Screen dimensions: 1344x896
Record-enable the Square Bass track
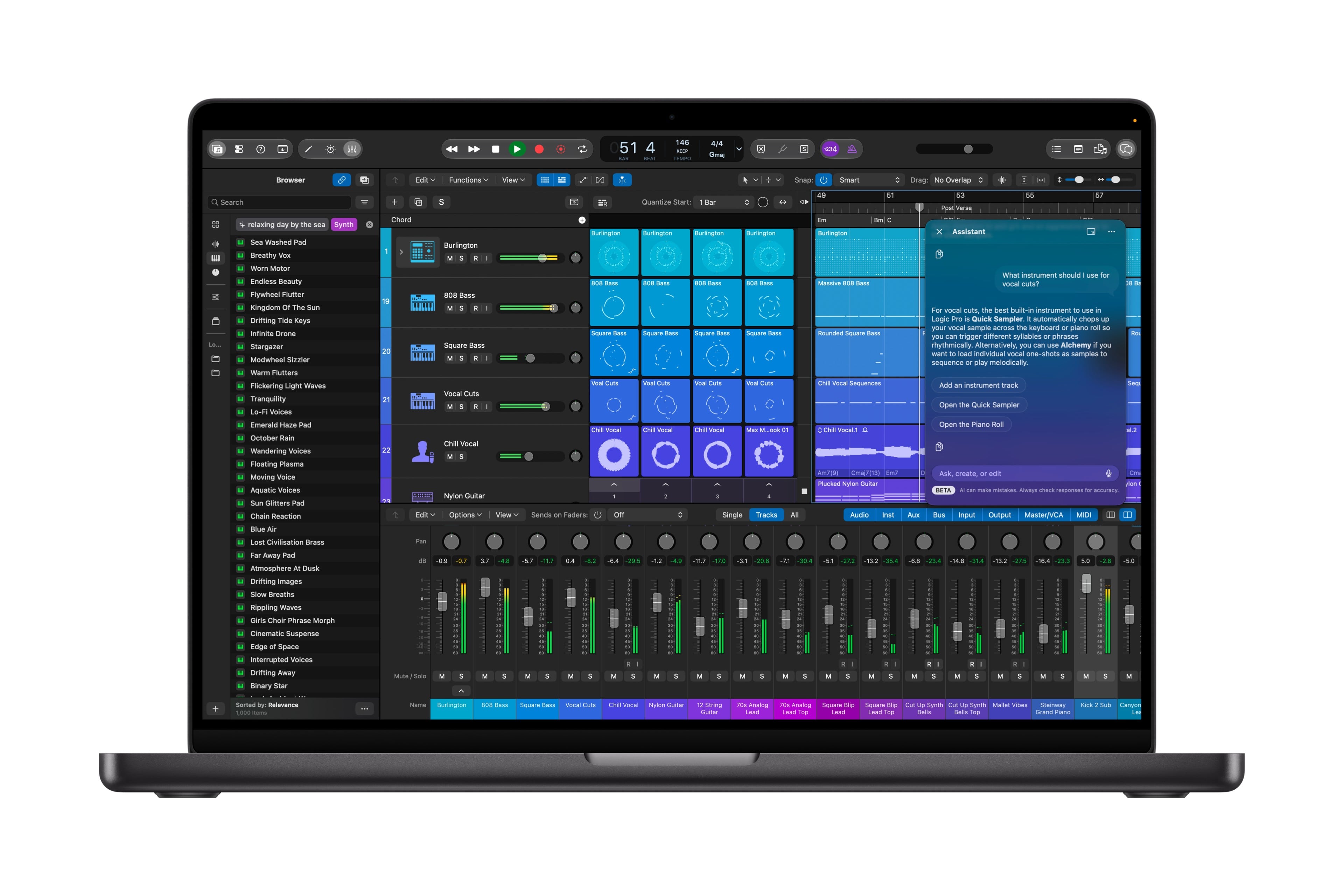pos(475,358)
